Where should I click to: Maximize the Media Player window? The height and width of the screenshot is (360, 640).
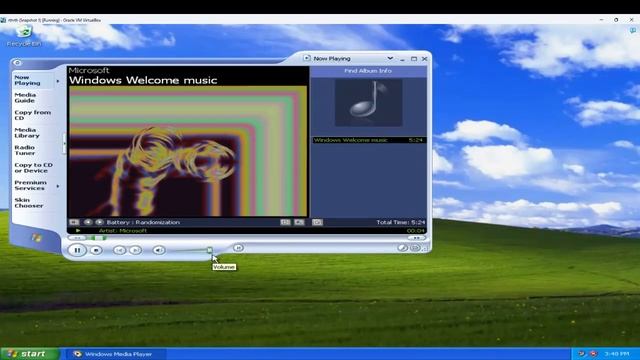tap(414, 59)
